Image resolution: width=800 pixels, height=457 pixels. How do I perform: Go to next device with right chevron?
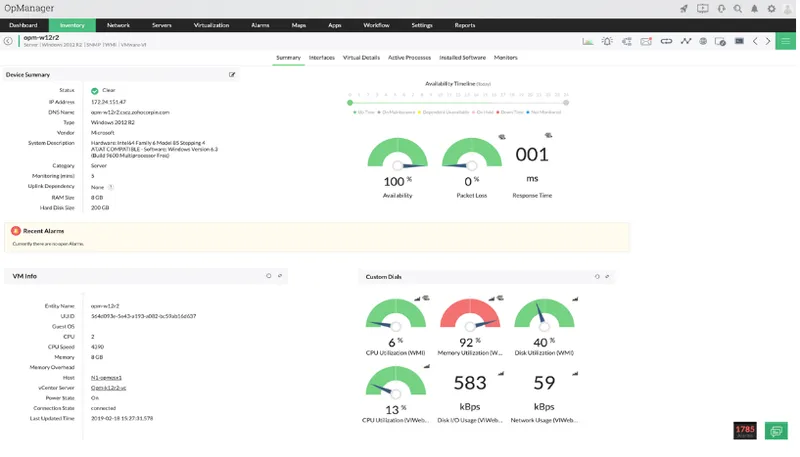click(x=768, y=41)
